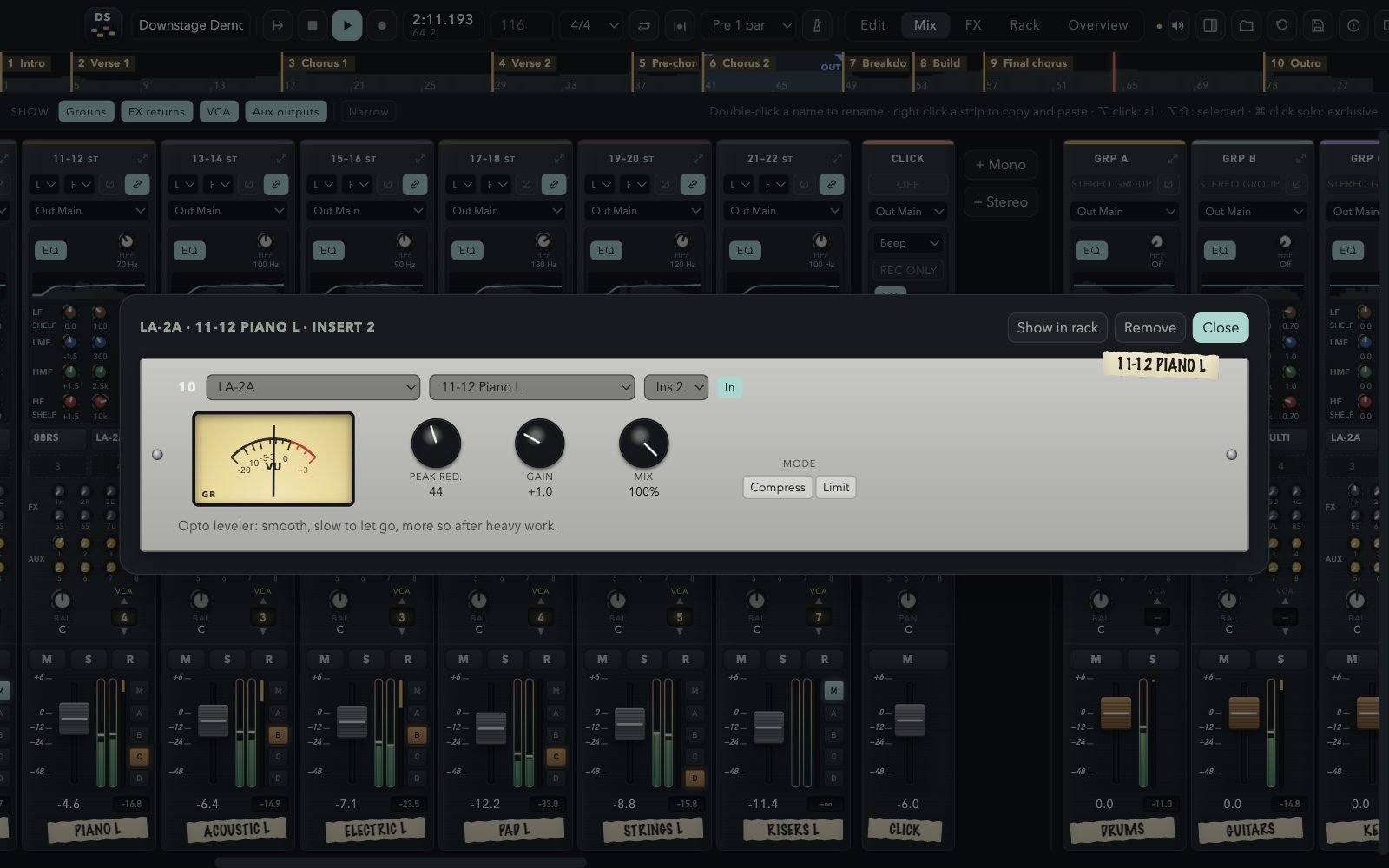Open the LA-2A plugin dropdown
Image resolution: width=1389 pixels, height=868 pixels.
tap(313, 387)
